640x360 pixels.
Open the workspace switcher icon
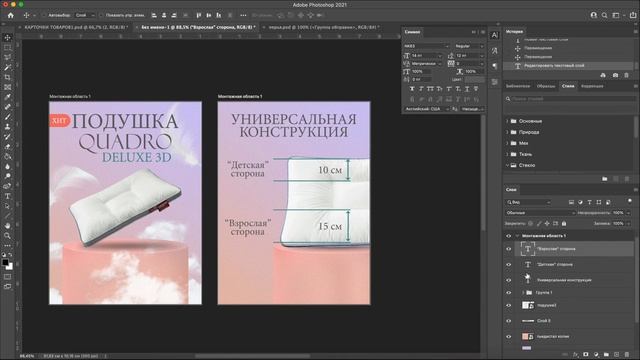click(x=616, y=15)
